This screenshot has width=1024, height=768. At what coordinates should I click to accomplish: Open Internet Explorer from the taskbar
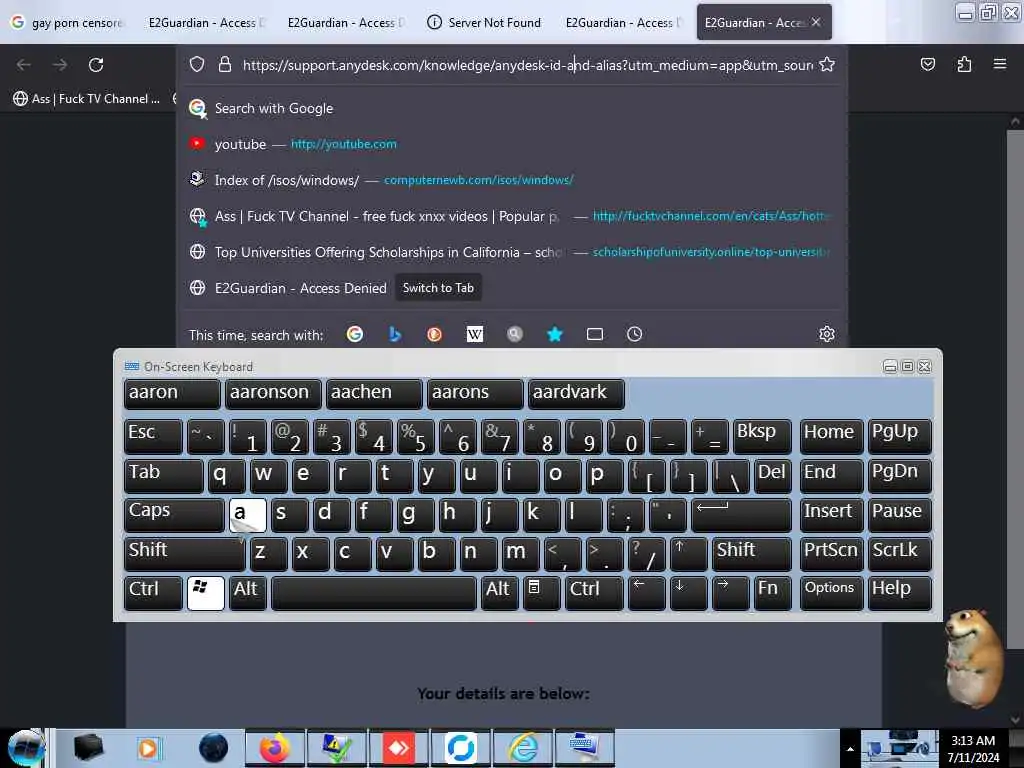point(523,748)
